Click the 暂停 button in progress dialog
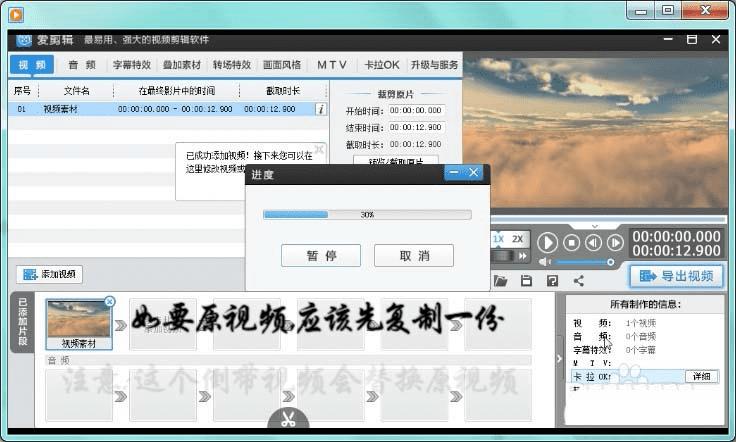Screen dimensions: 736x442 pyautogui.click(x=321, y=256)
